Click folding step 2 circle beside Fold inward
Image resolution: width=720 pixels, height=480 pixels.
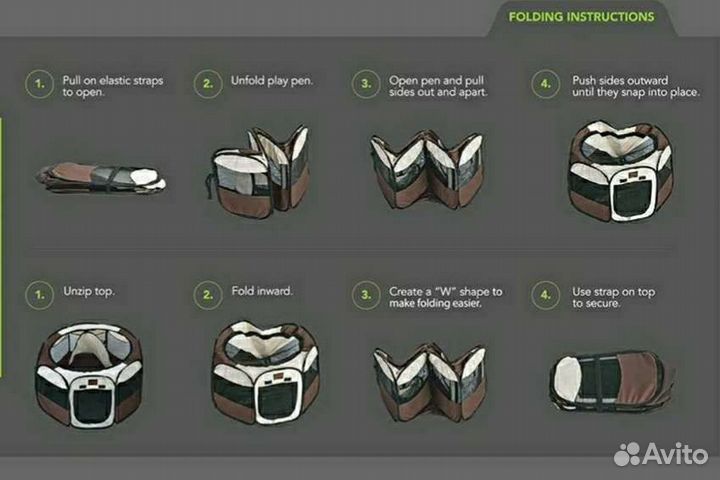pos(208,295)
